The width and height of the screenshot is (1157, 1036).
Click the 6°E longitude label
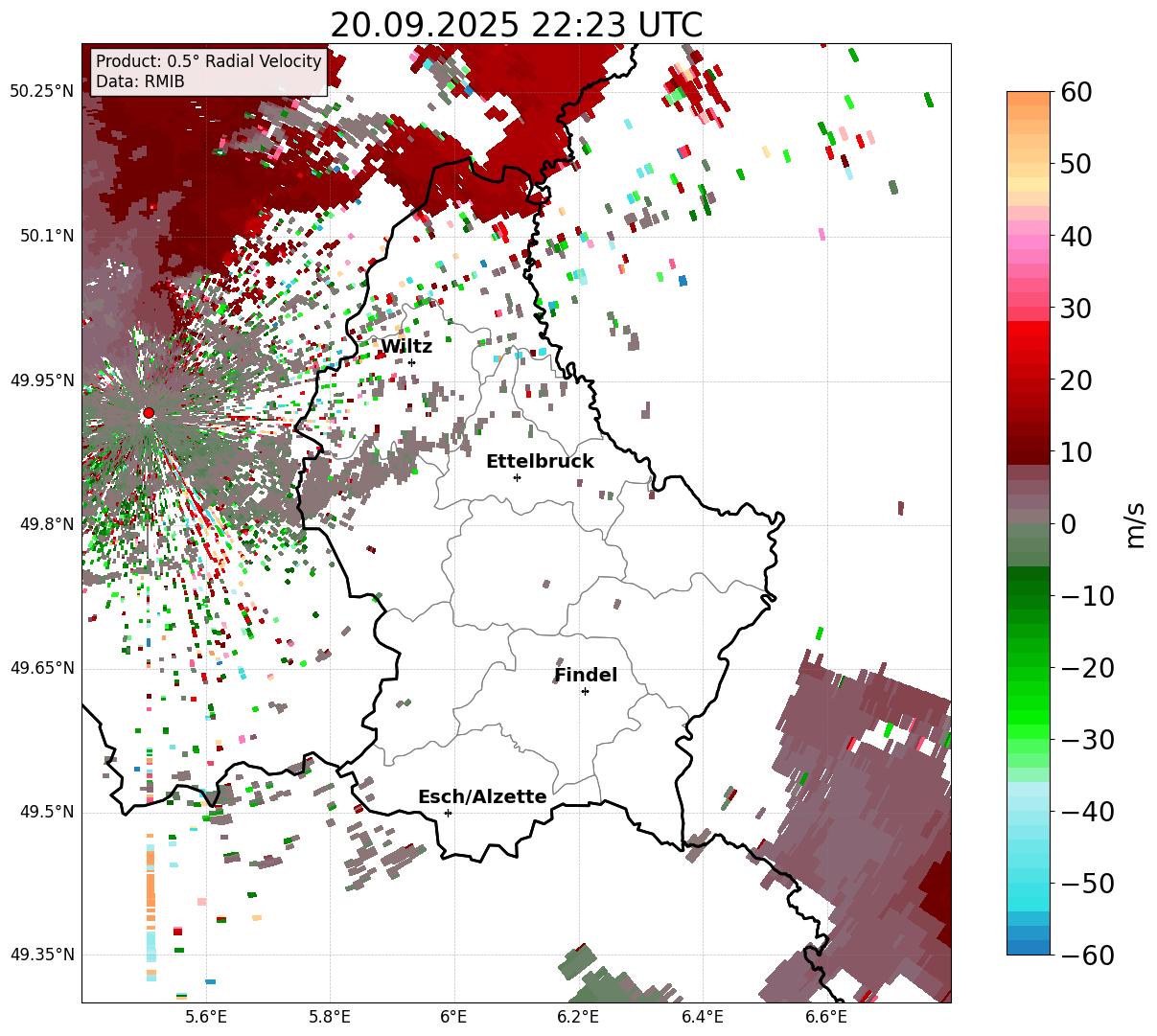pos(454,1016)
